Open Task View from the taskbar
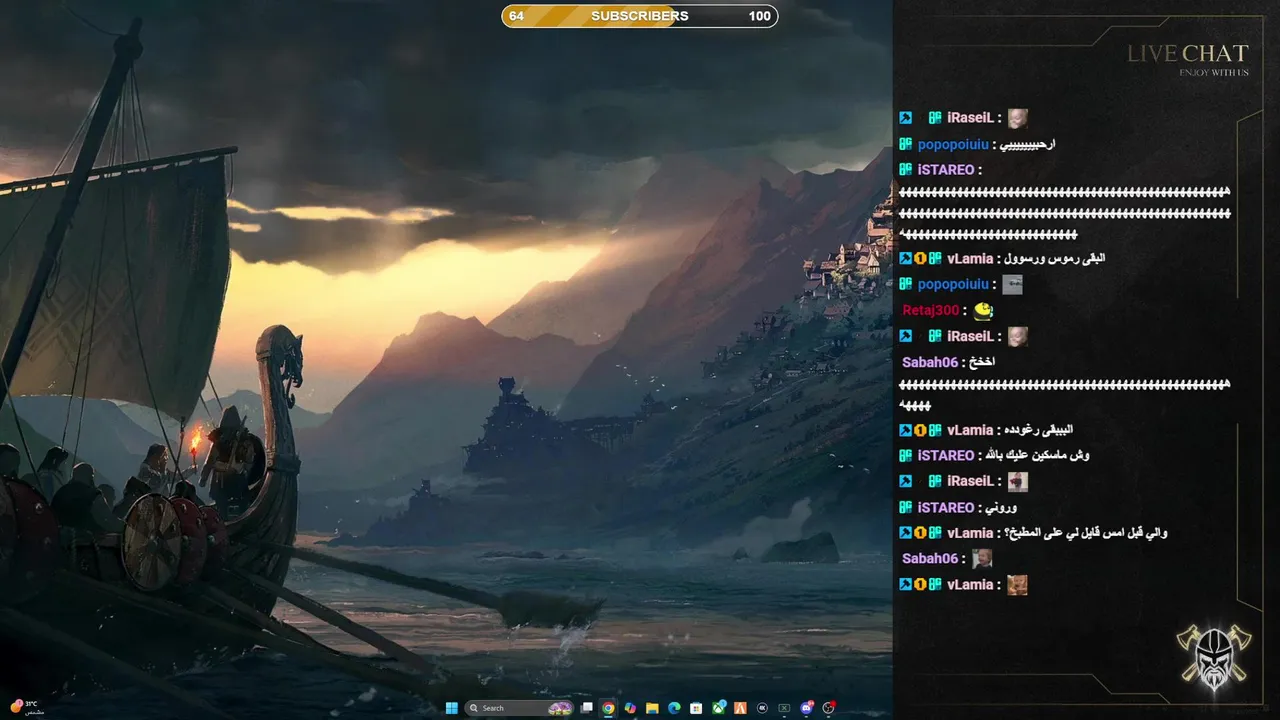 (x=587, y=708)
